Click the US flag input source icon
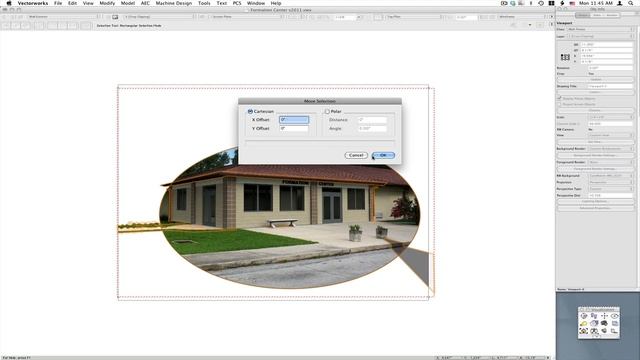The height and width of the screenshot is (360, 640). point(572,3)
